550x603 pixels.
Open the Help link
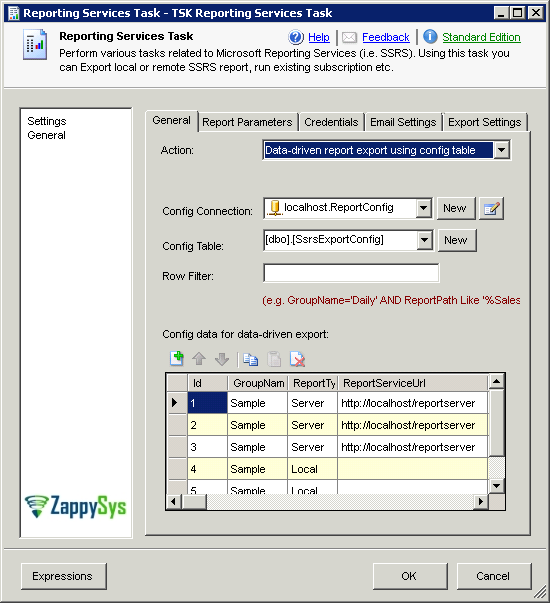tap(319, 37)
